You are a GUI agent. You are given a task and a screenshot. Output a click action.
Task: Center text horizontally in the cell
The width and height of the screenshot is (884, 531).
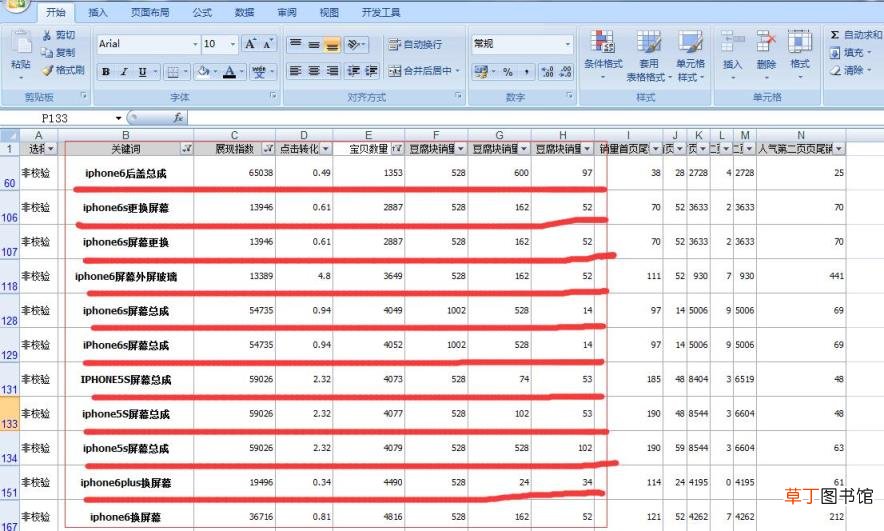click(314, 71)
